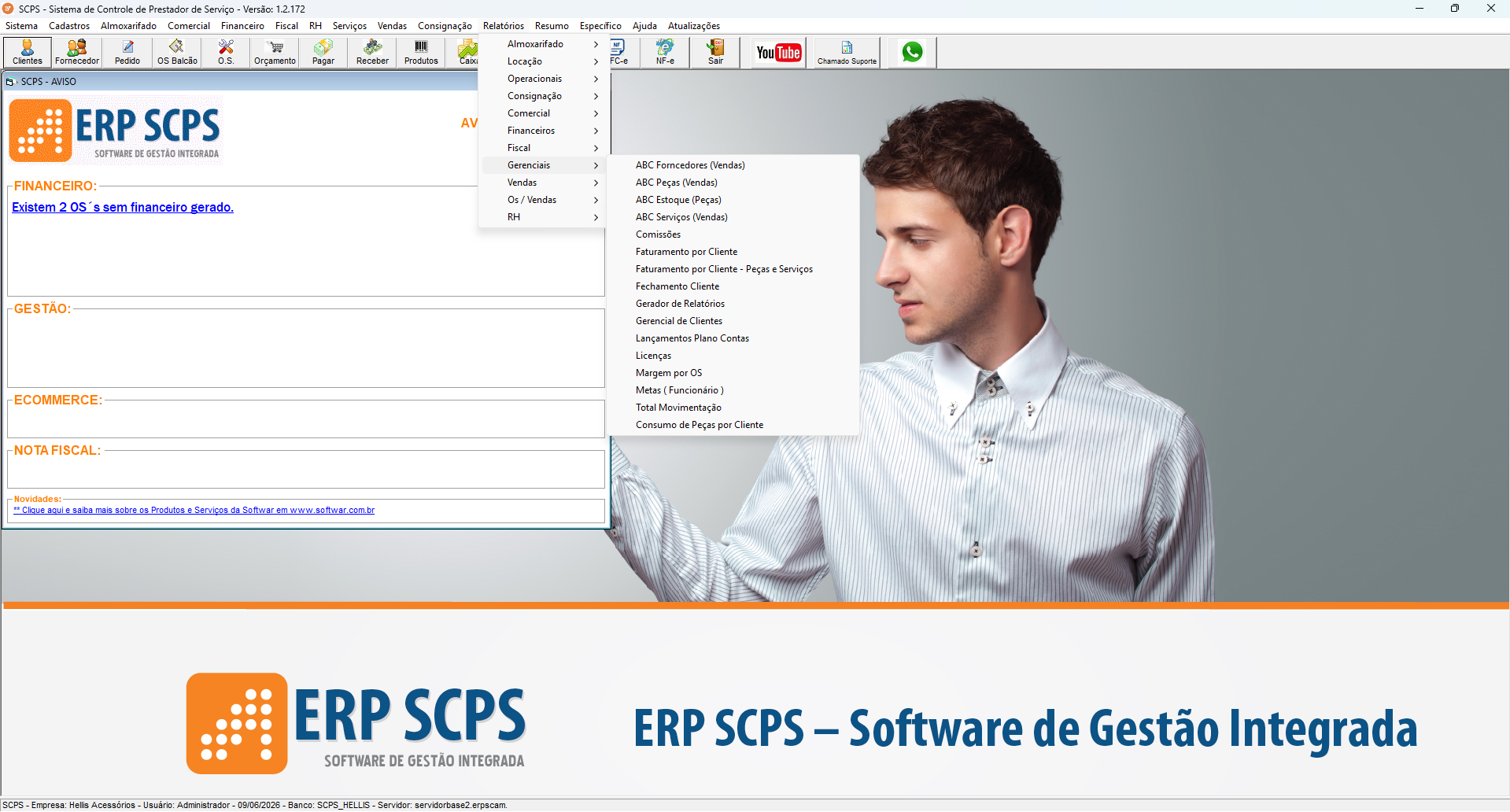Follow the softwar.com.br novidades link
The image size is (1510, 812).
tap(194, 510)
